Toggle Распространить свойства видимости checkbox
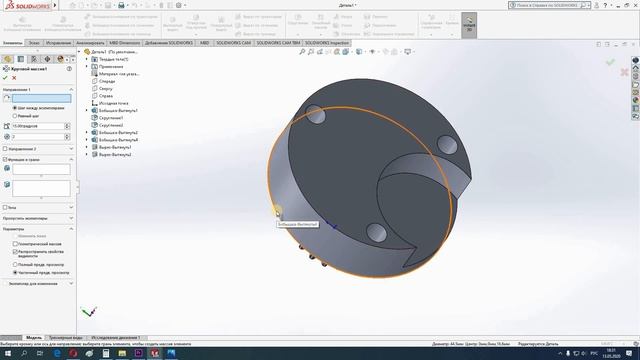The height and width of the screenshot is (360, 640). tap(15, 252)
